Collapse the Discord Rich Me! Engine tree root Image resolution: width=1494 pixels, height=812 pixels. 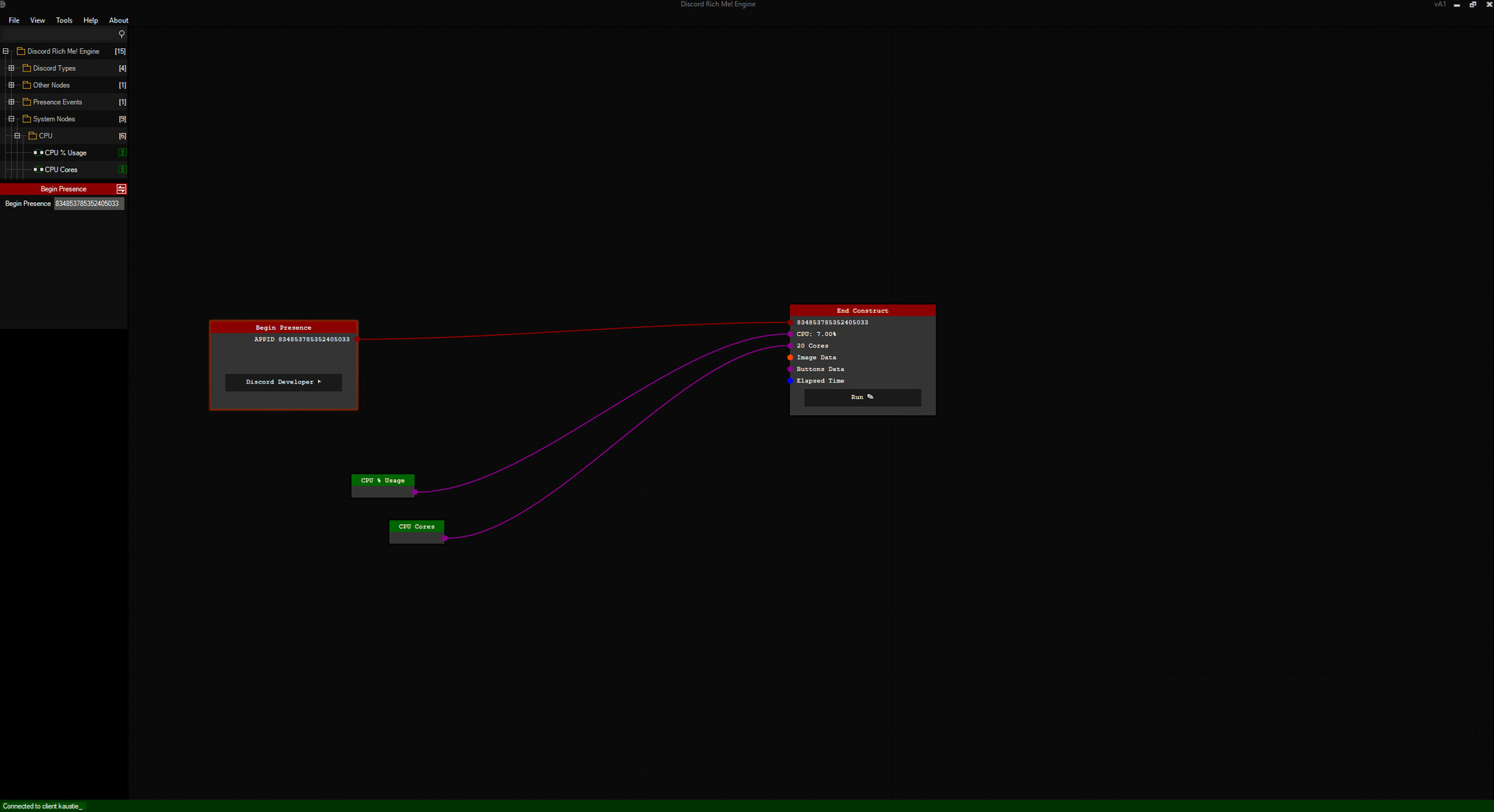[5, 51]
